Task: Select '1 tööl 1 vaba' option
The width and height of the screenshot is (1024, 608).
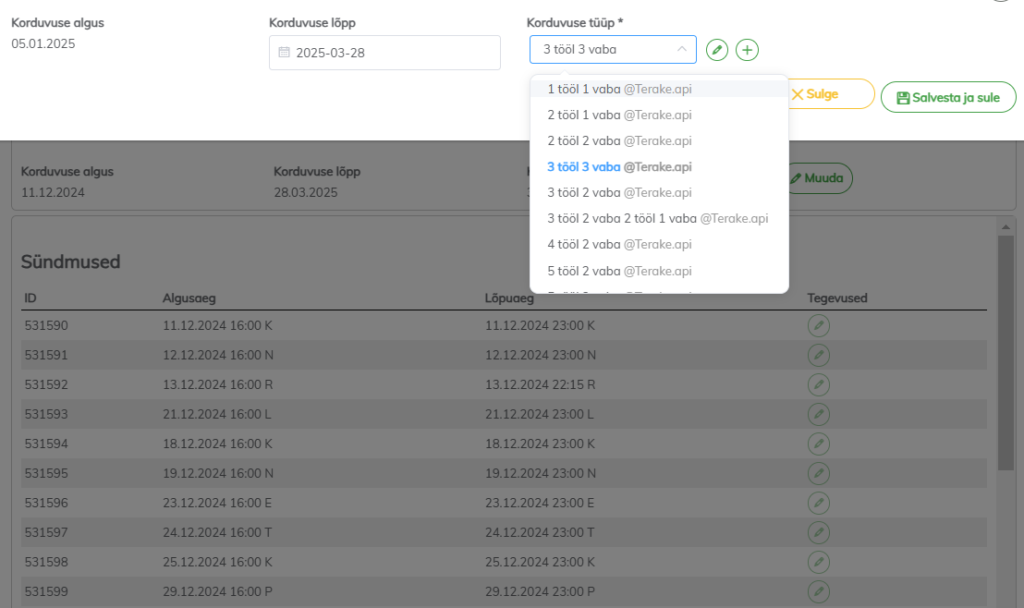Action: point(619,89)
